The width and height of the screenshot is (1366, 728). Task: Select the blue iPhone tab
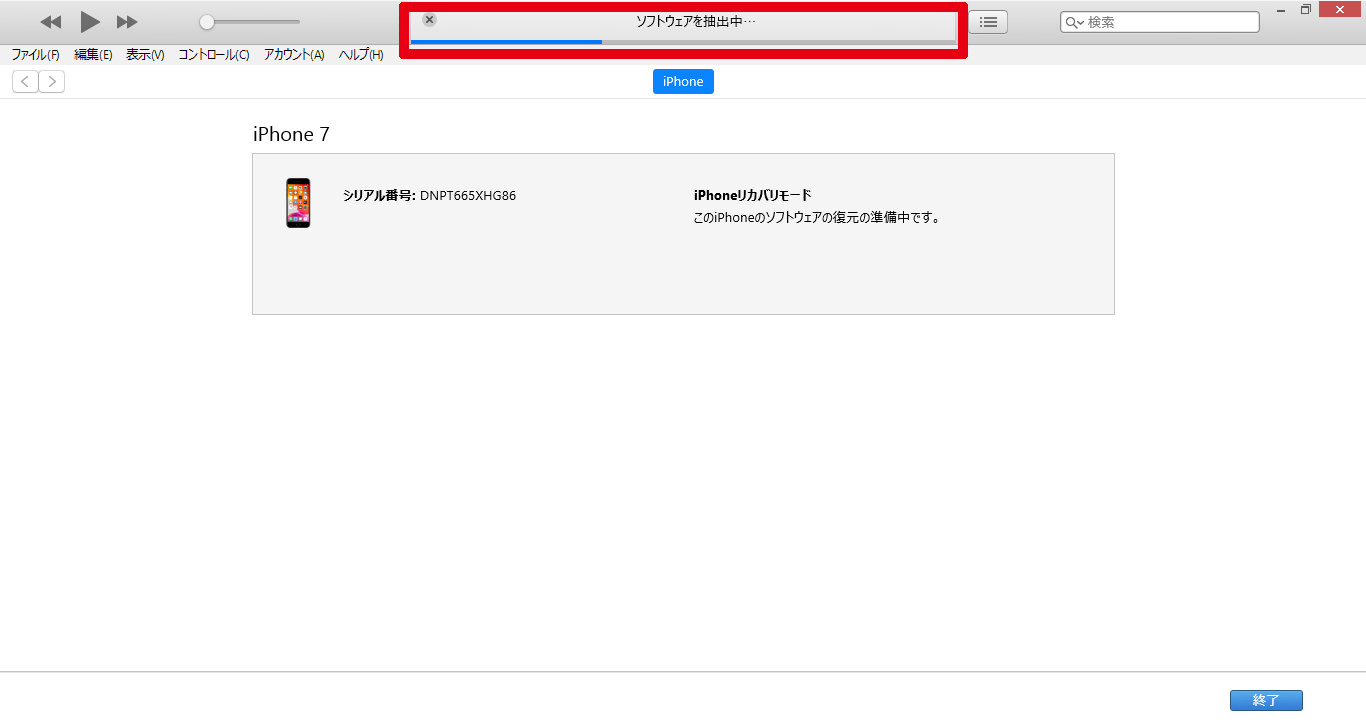pos(683,82)
